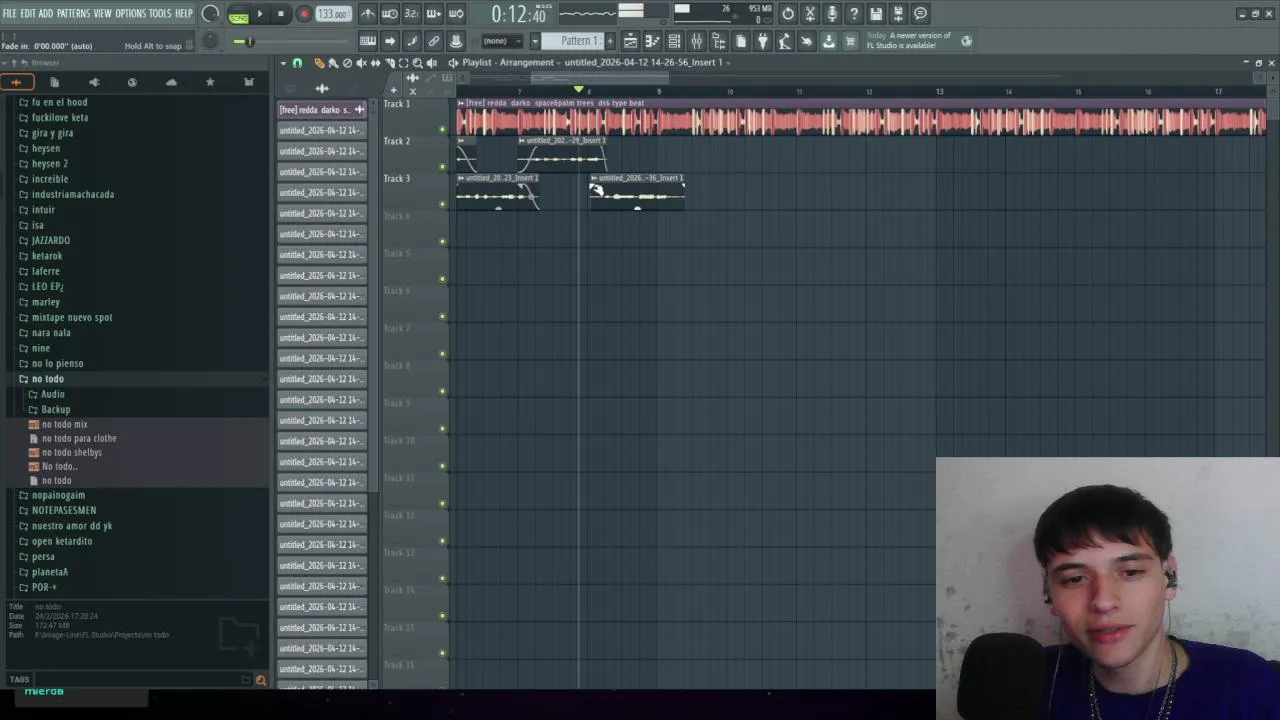Show starred favorites tab in browser
This screenshot has height=720, width=1280.
210,82
